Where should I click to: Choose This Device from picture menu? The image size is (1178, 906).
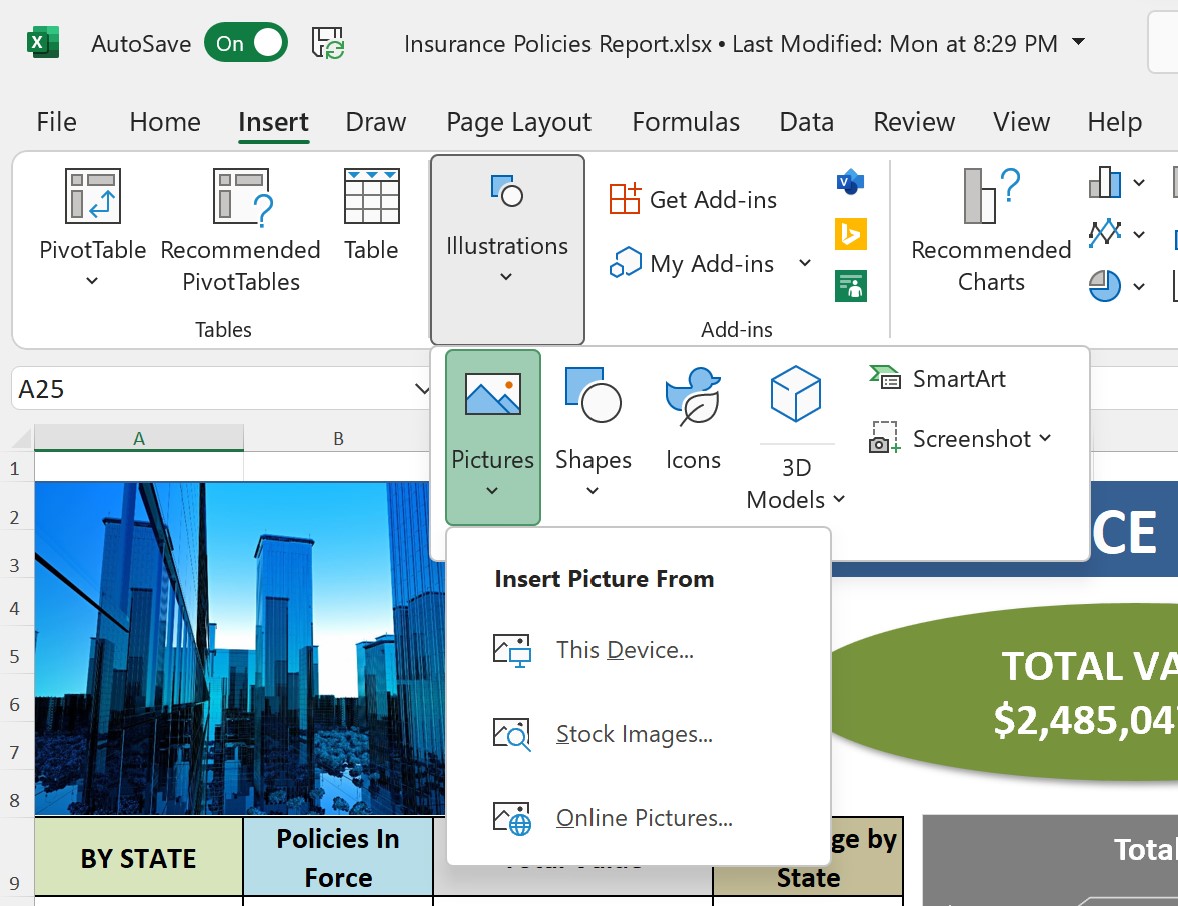coord(624,650)
